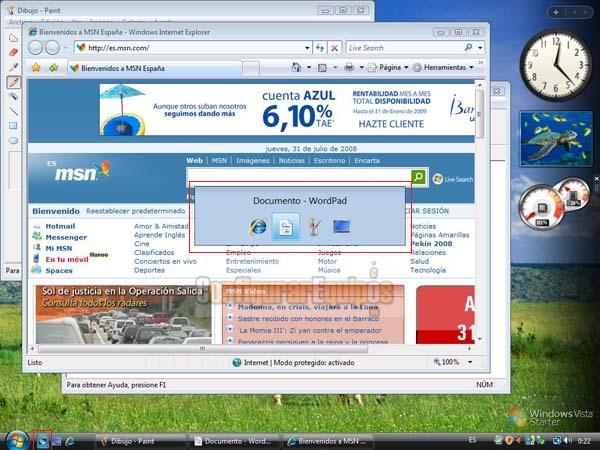Viewport: 600px width, 450px height.
Task: Click the RSS feeds icon
Action: 323,68
